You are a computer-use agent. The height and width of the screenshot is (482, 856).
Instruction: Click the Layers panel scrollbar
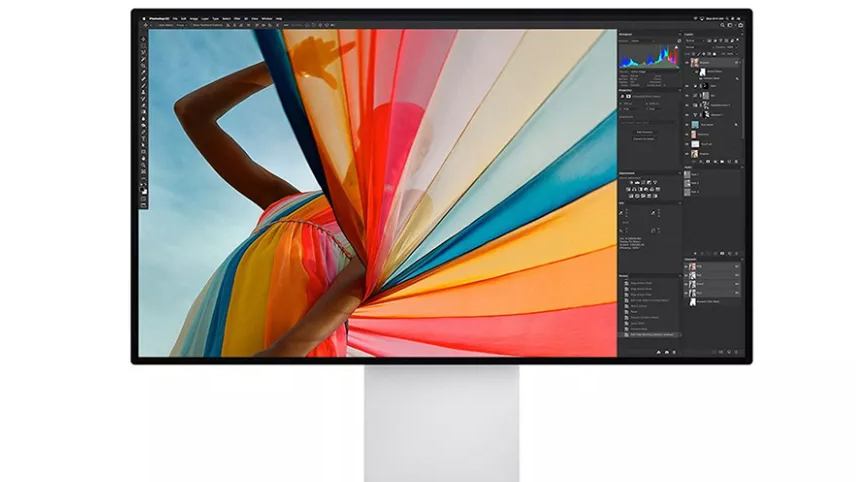click(x=743, y=98)
